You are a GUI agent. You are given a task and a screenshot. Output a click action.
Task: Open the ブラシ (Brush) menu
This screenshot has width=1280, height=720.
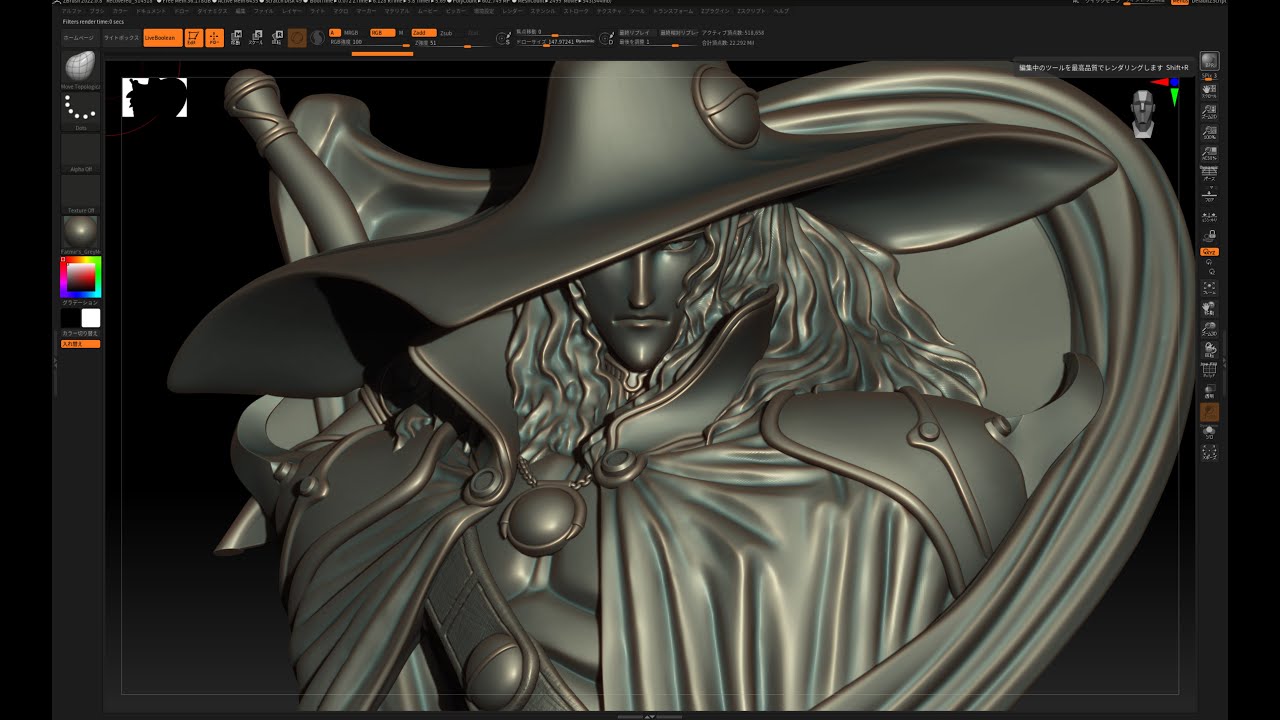pos(96,10)
